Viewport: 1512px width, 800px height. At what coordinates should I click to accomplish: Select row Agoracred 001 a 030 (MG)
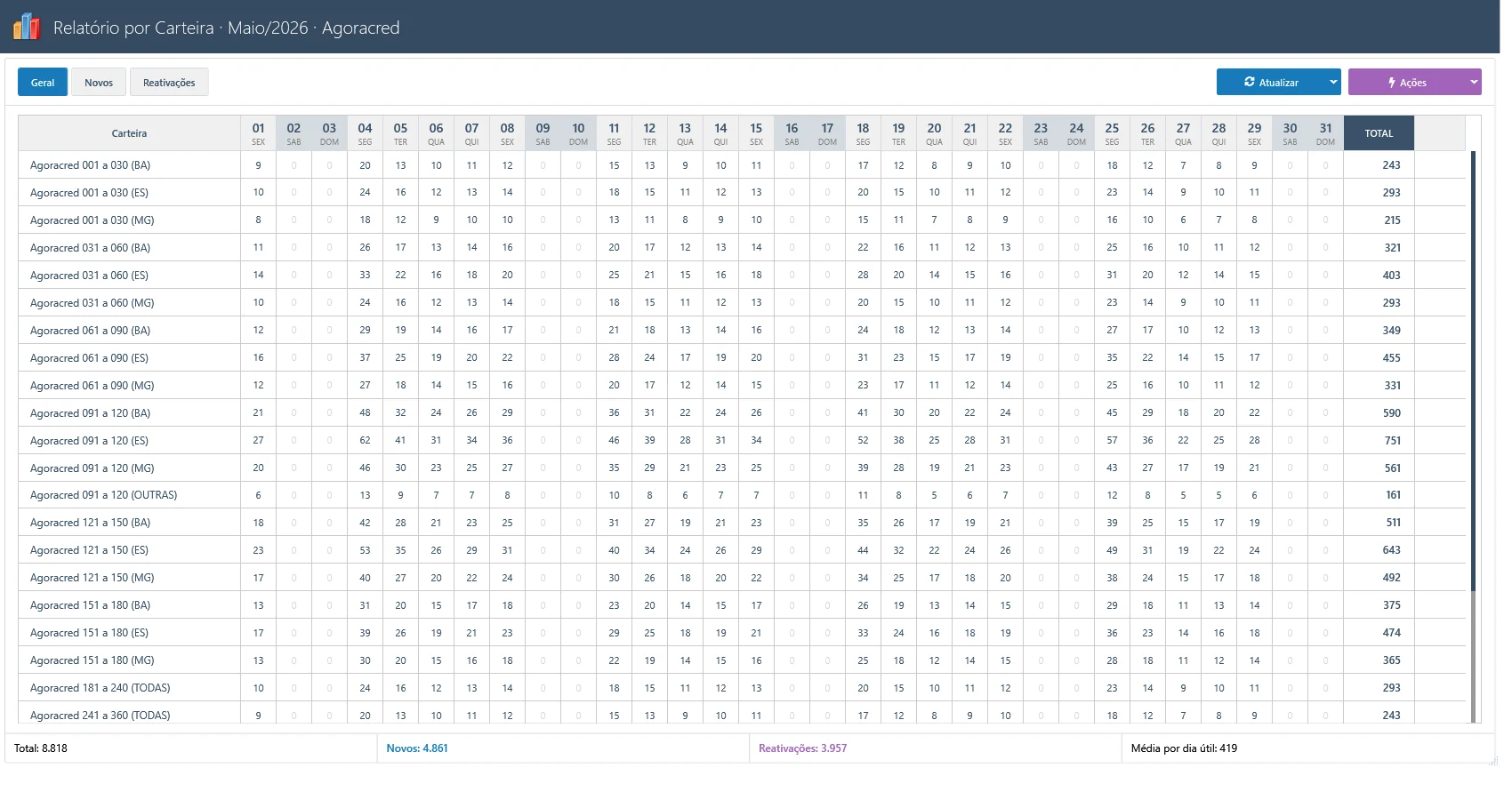click(x=742, y=220)
